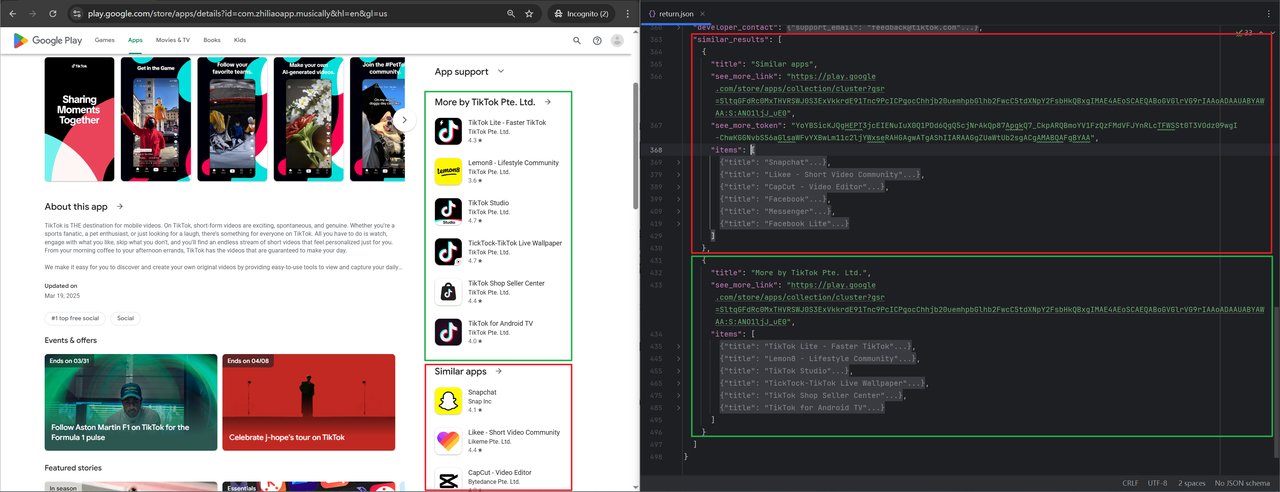
Task: Open TikTok for Android TV app icon
Action: click(x=448, y=331)
